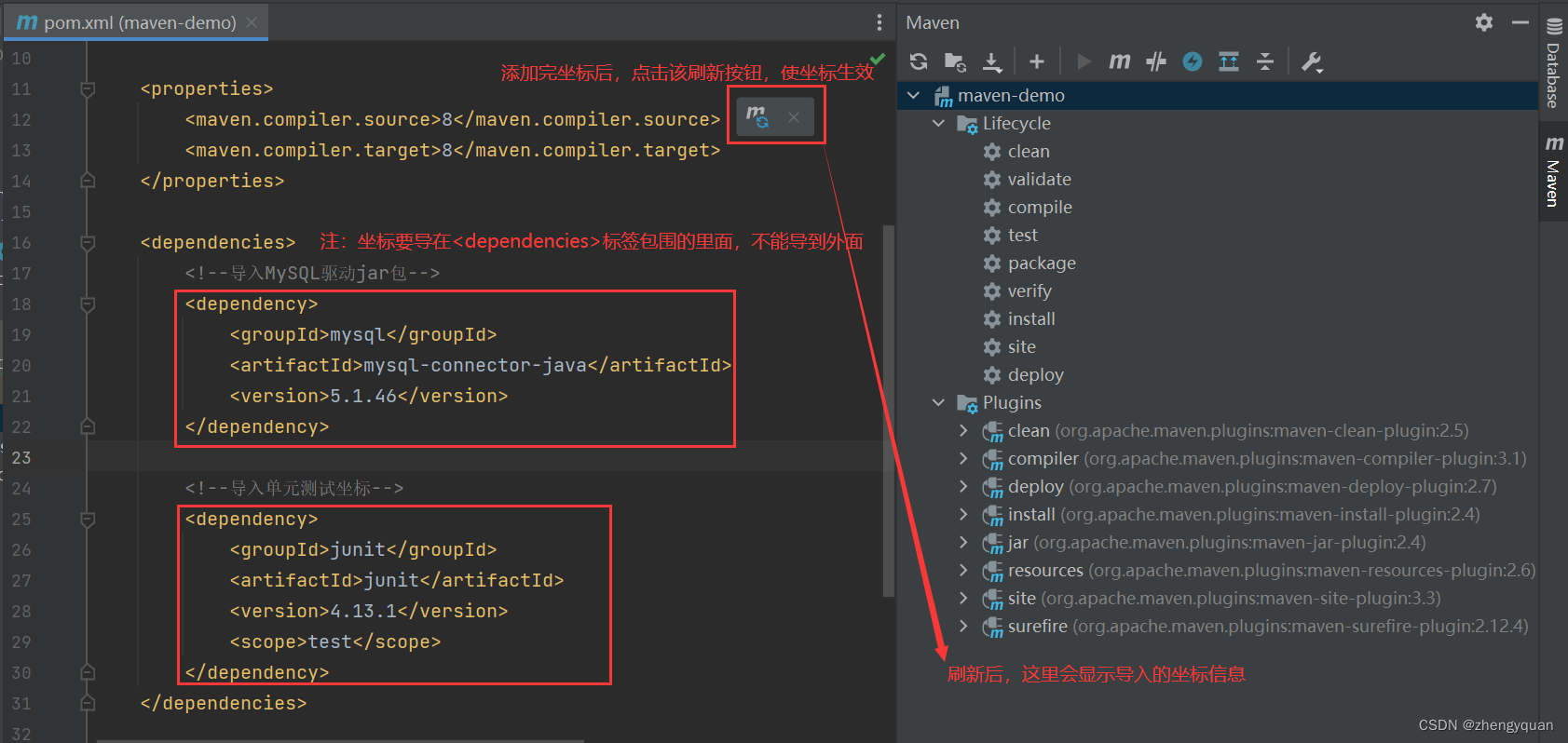The image size is (1568, 743).
Task: Collapse all nodes in Maven tree
Action: (1265, 61)
